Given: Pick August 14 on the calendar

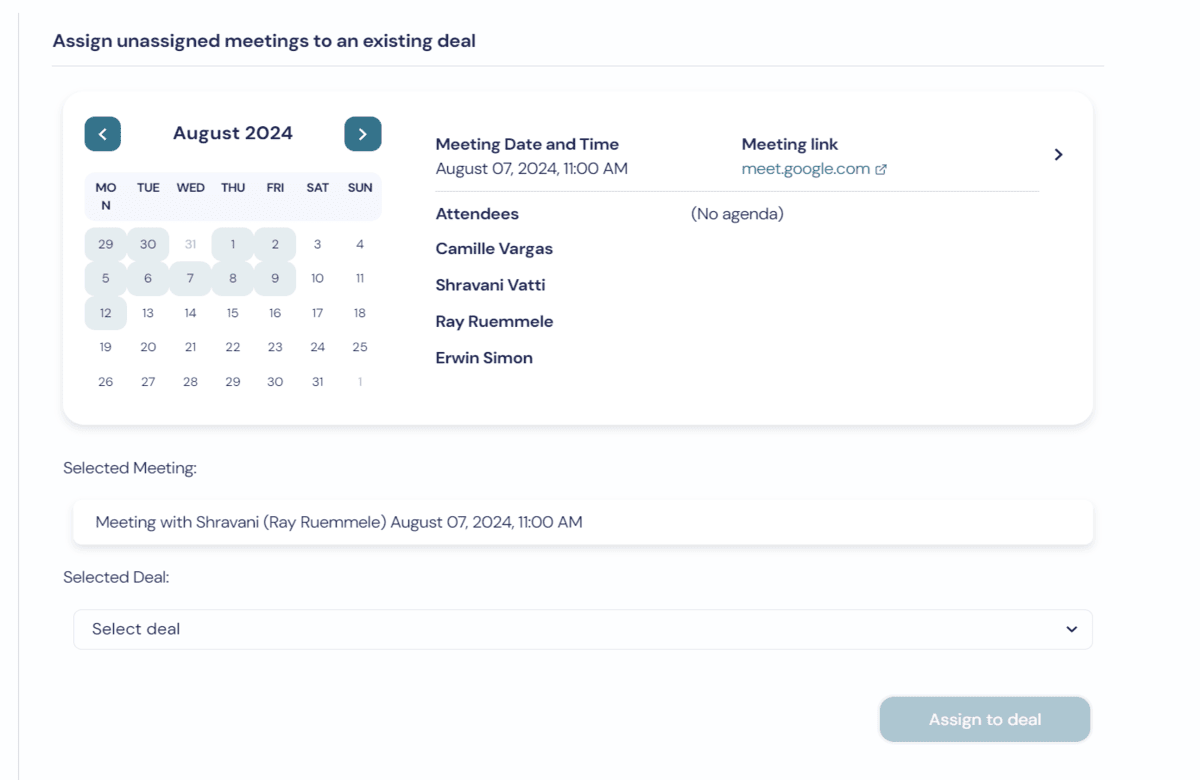Looking at the screenshot, I should tap(190, 313).
